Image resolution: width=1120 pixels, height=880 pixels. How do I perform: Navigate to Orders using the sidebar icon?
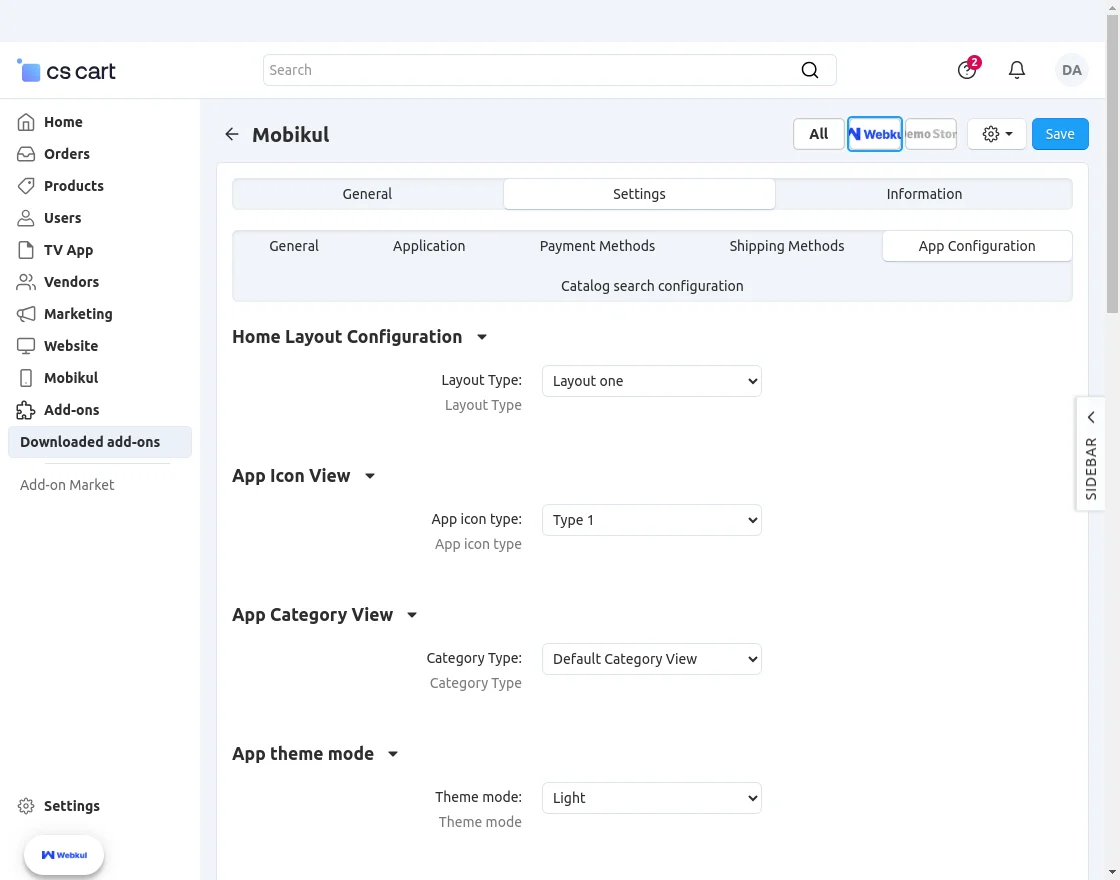tap(30, 154)
